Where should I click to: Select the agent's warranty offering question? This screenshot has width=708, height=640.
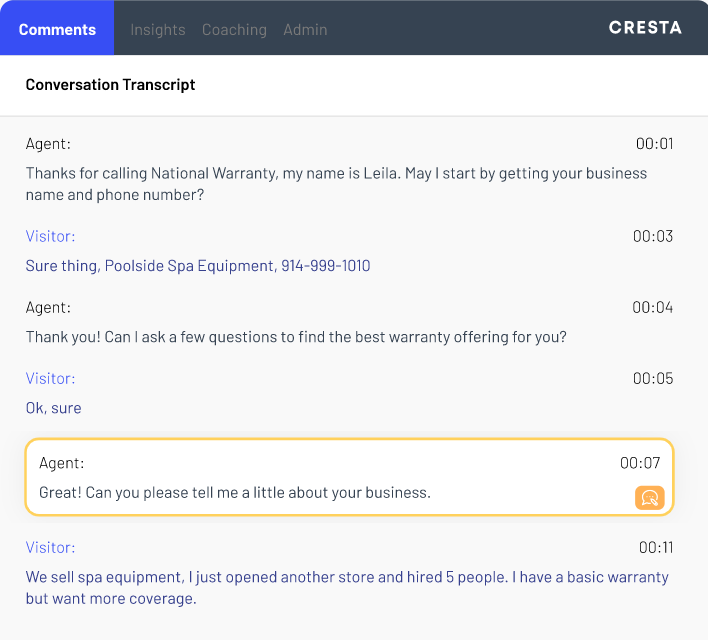(x=296, y=337)
